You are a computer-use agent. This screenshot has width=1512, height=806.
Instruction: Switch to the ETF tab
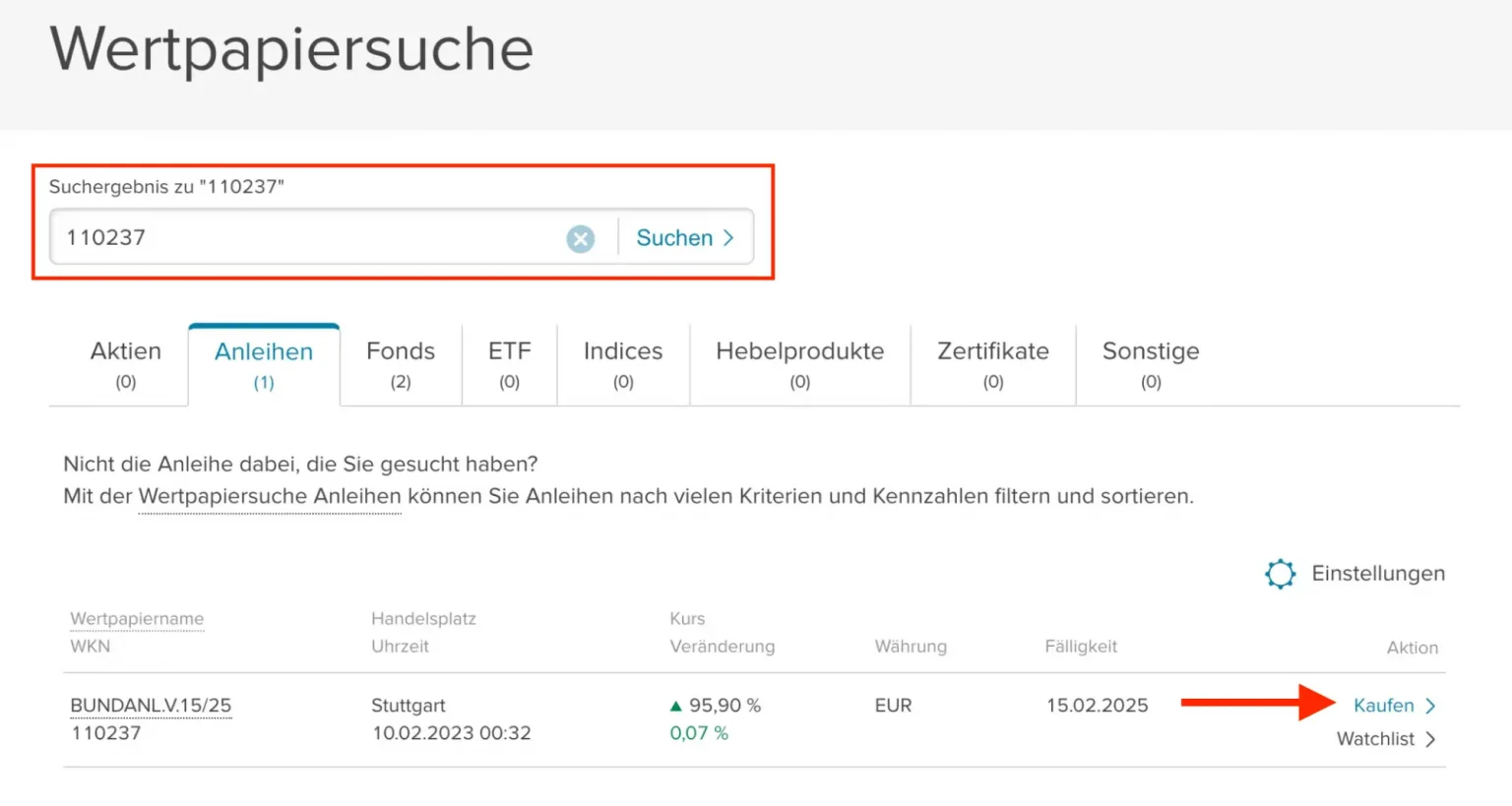(509, 364)
